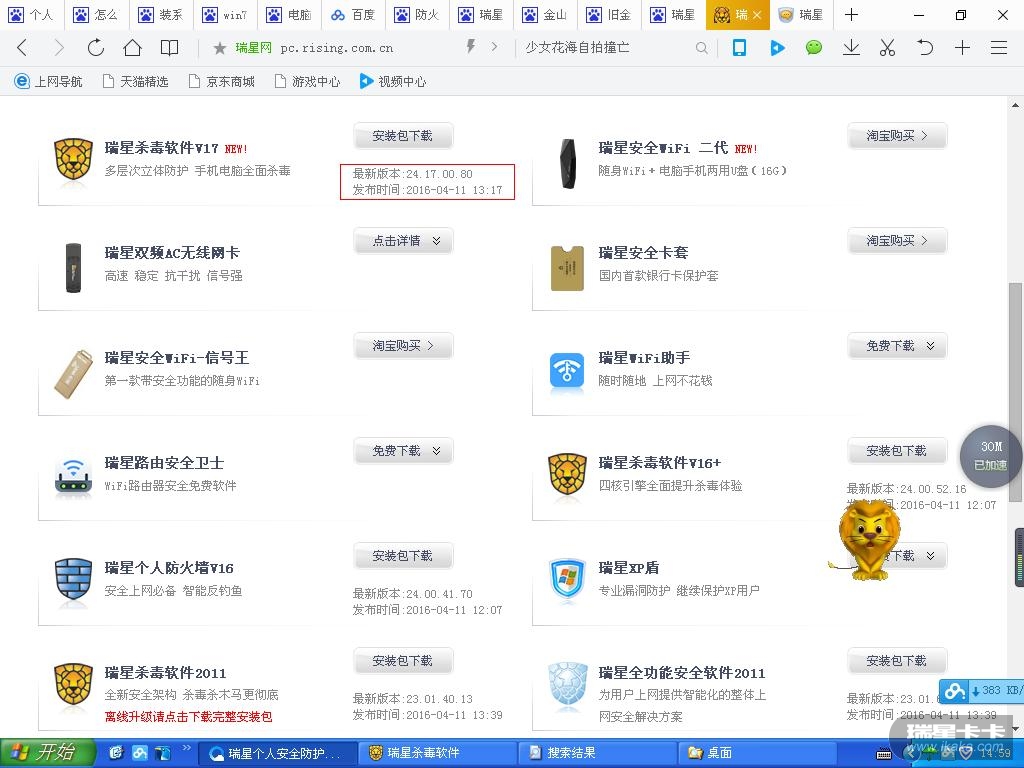Viewport: 1024px width, 768px height.
Task: Click the scissors screenshot icon
Action: tap(887, 47)
